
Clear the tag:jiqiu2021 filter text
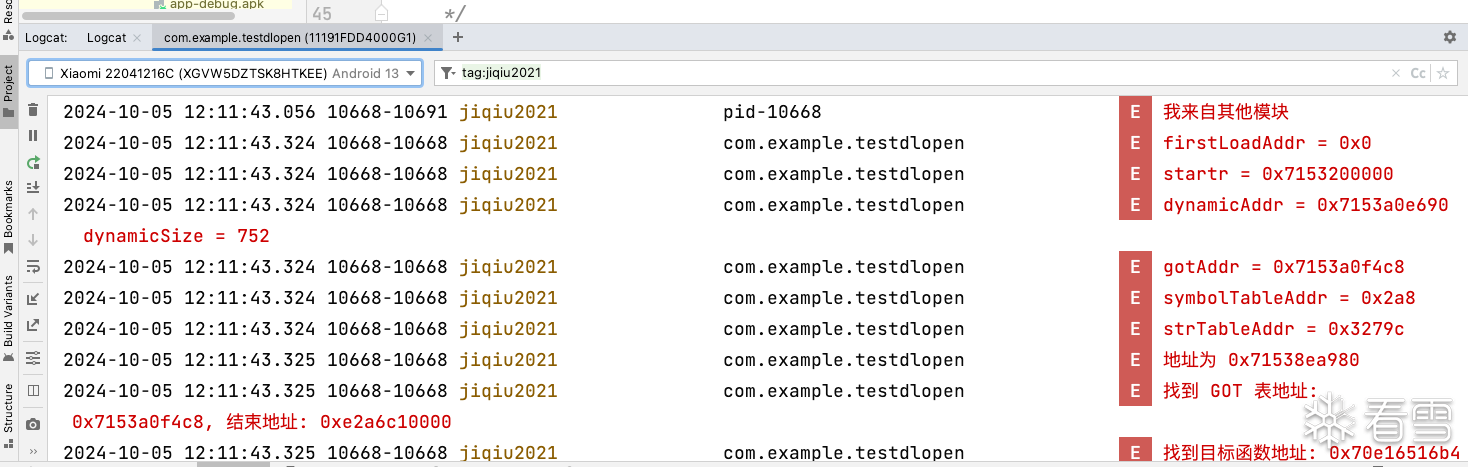click(1396, 73)
